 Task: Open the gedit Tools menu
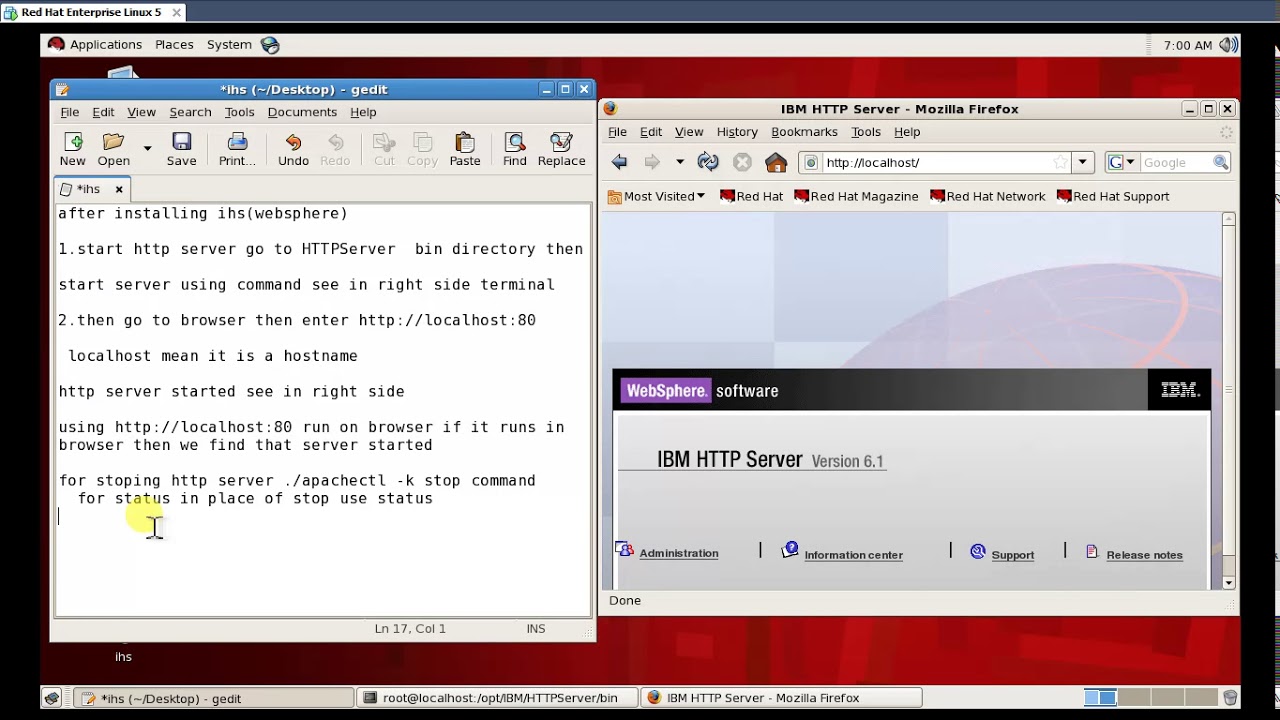pyautogui.click(x=239, y=112)
